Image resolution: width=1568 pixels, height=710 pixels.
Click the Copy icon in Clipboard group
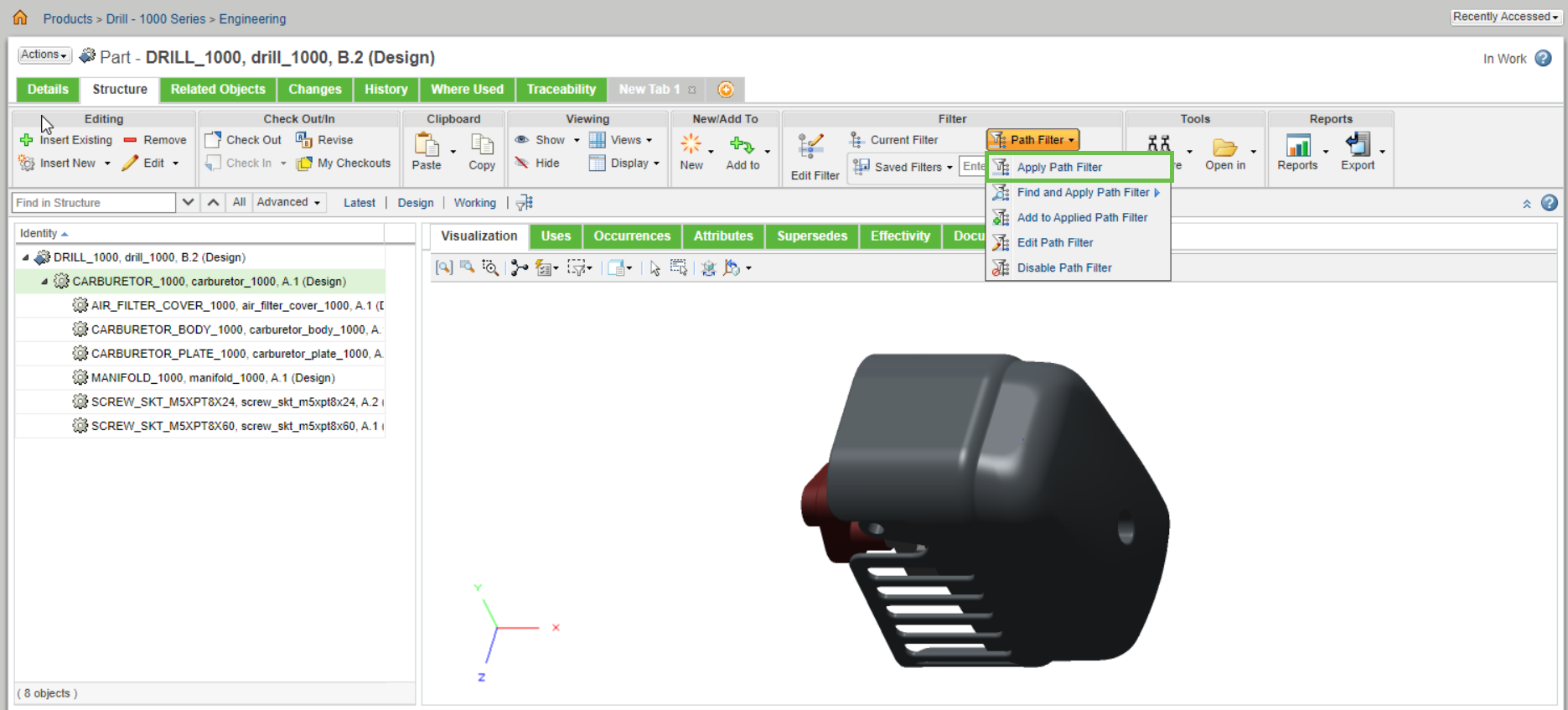482,145
